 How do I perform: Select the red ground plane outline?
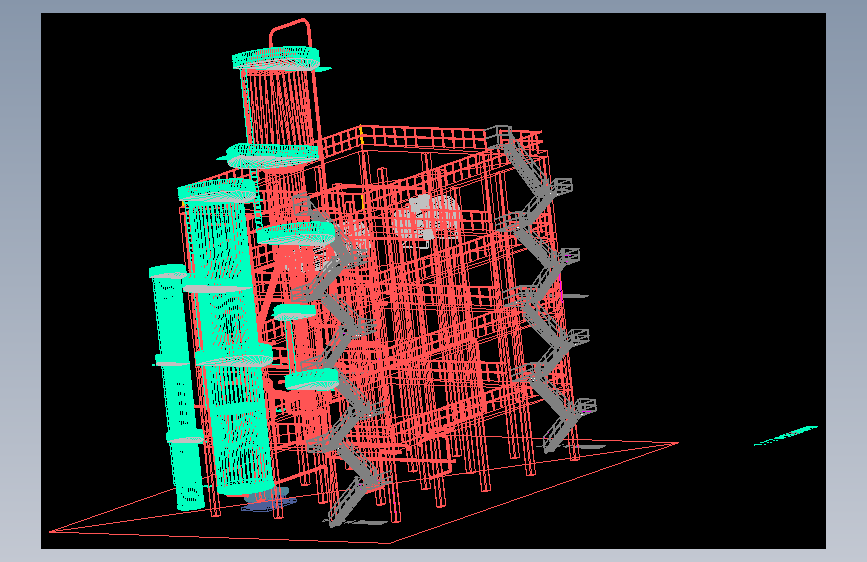point(365,492)
